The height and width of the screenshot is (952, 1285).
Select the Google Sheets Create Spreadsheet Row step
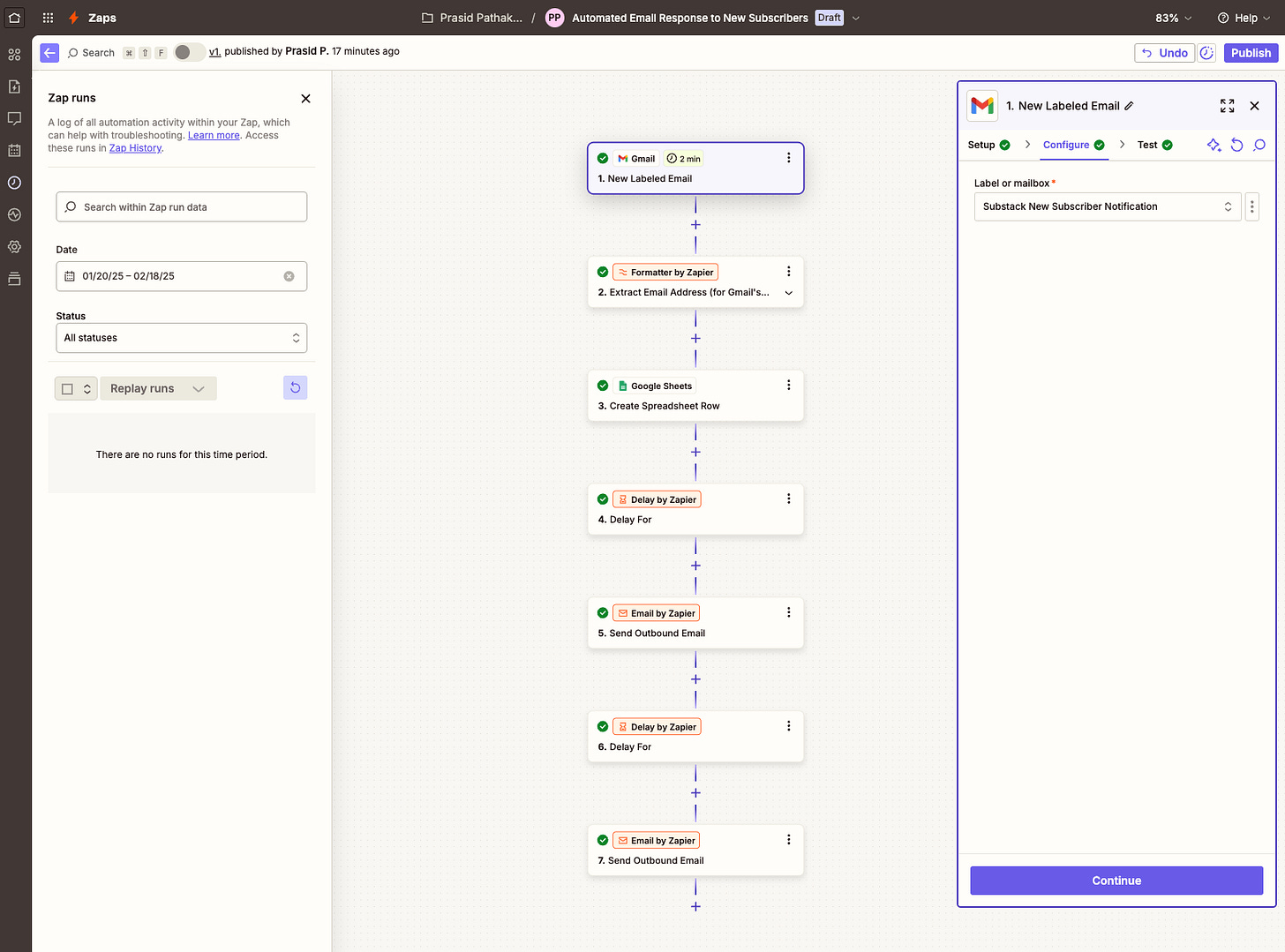695,395
